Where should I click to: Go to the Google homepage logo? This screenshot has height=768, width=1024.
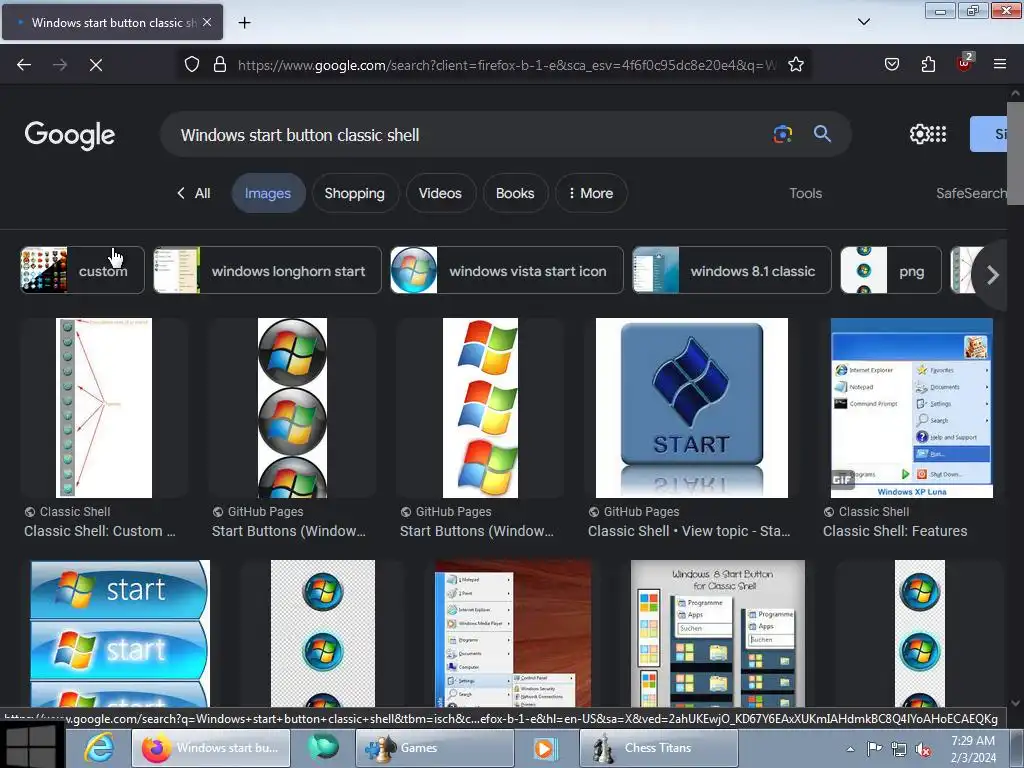[x=70, y=135]
